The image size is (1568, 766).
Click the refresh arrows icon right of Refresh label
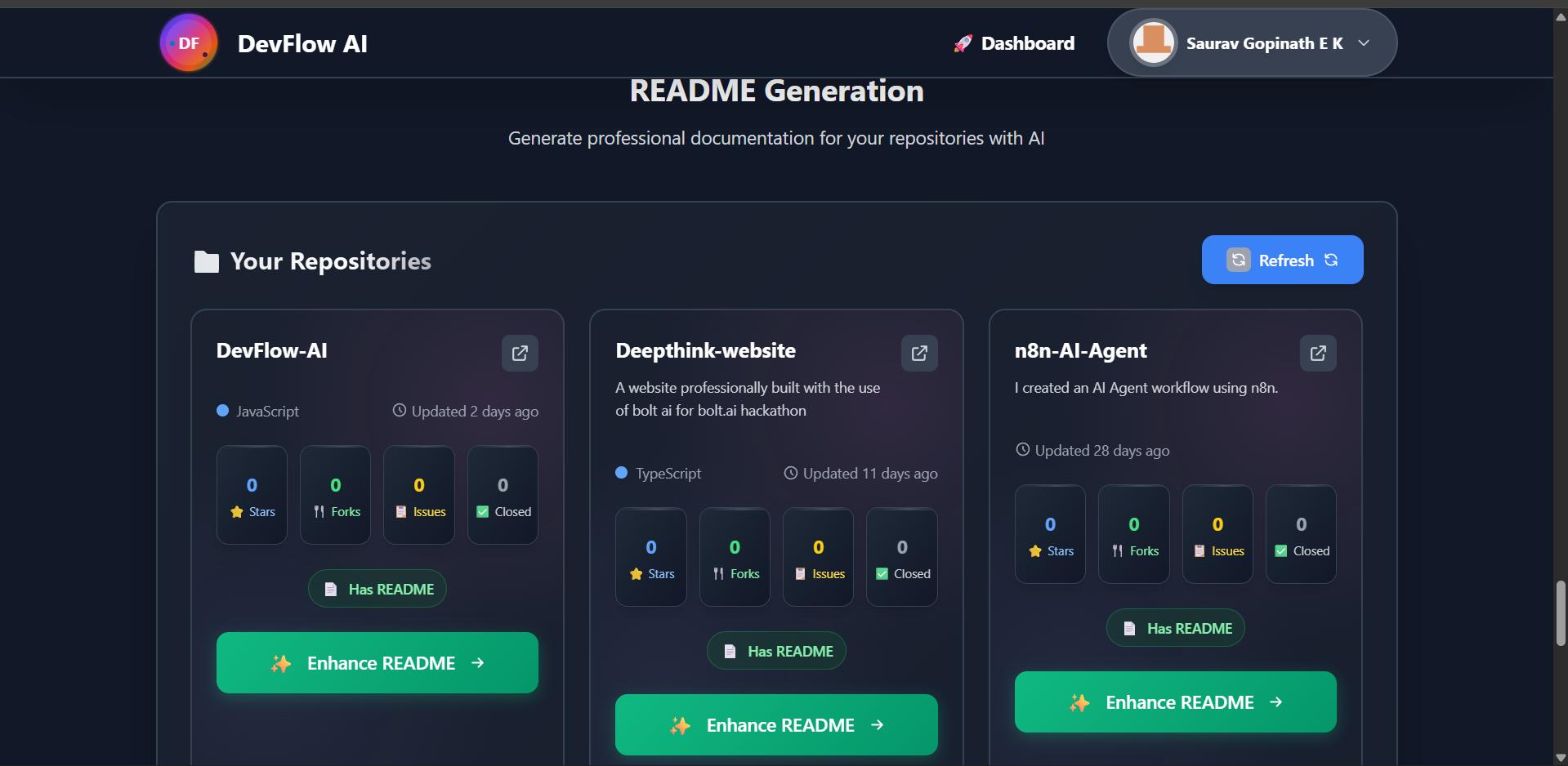1331,260
